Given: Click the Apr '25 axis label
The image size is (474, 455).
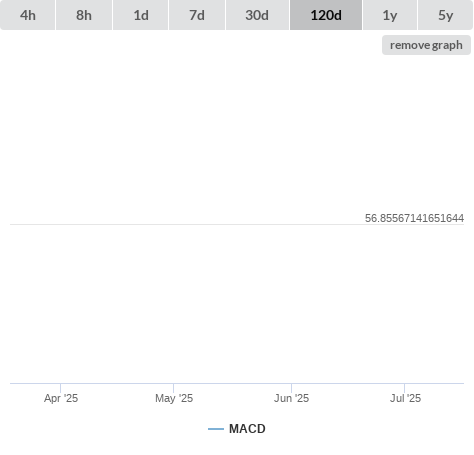Looking at the screenshot, I should tap(61, 398).
